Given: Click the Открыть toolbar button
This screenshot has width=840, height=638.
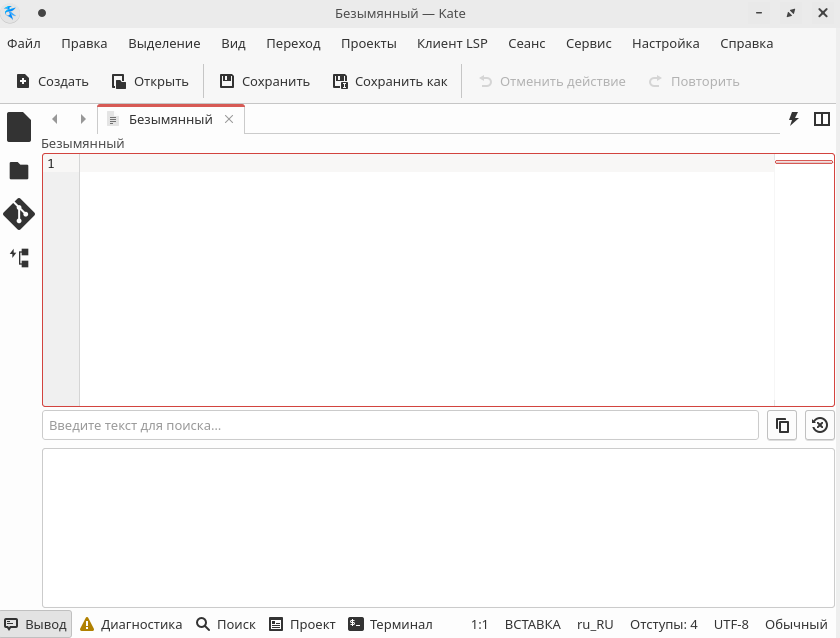Looking at the screenshot, I should pos(150,81).
